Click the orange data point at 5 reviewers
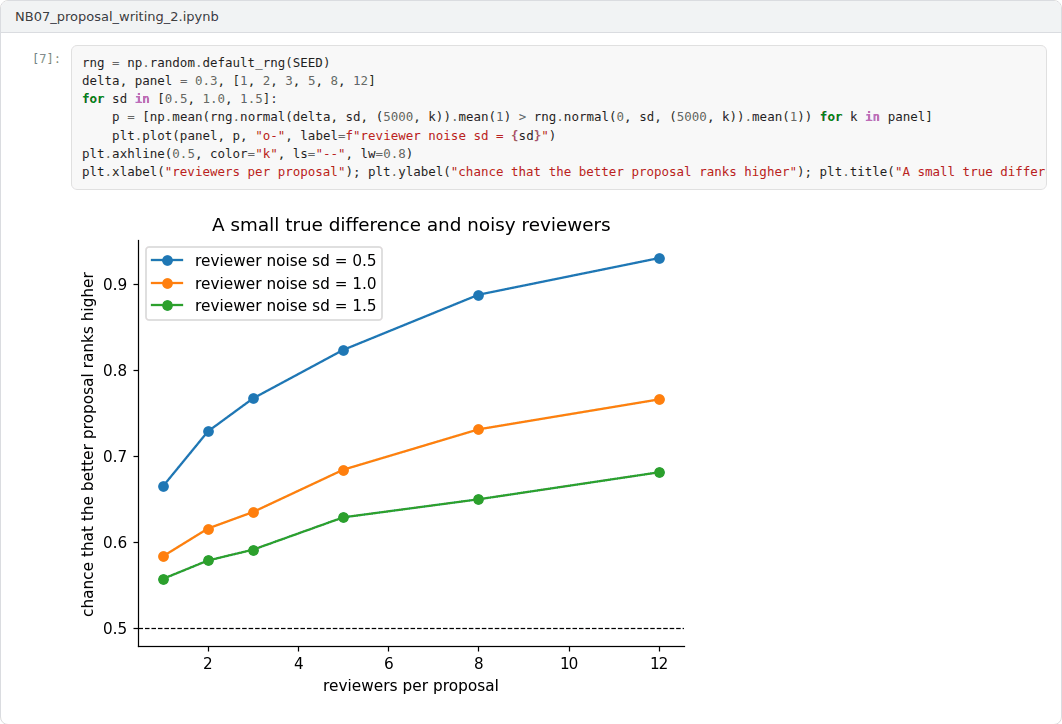The height and width of the screenshot is (724, 1062). point(343,470)
